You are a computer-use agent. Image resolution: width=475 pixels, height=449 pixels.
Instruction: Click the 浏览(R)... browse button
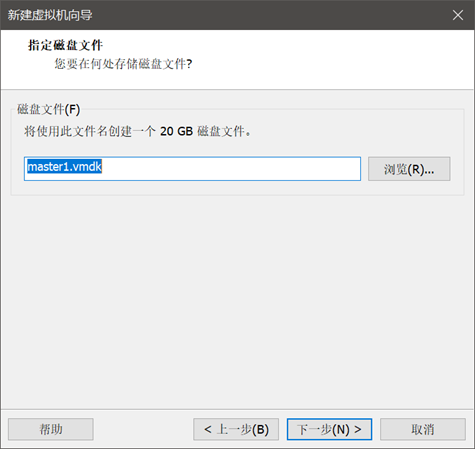[x=409, y=169]
